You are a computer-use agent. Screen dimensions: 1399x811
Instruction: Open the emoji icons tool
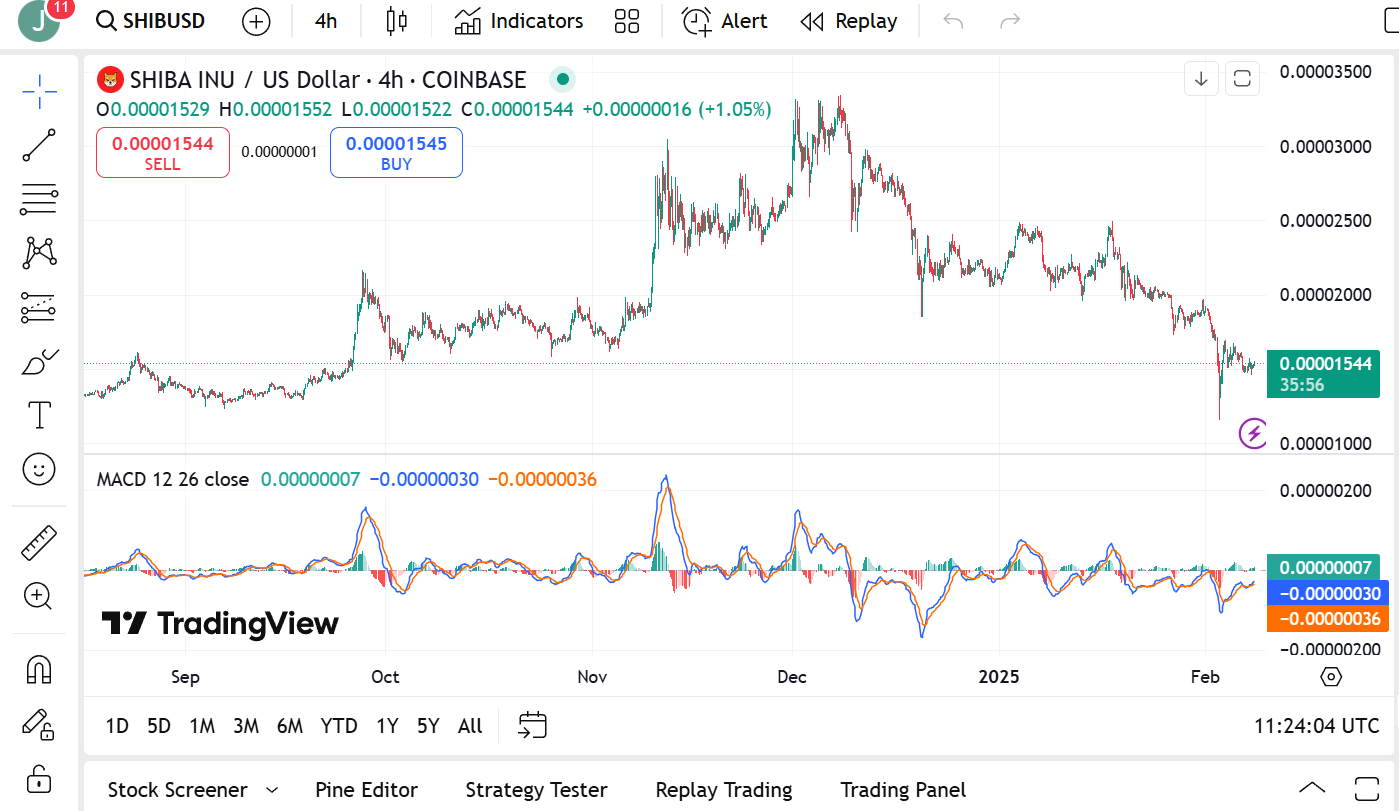pyautogui.click(x=39, y=469)
